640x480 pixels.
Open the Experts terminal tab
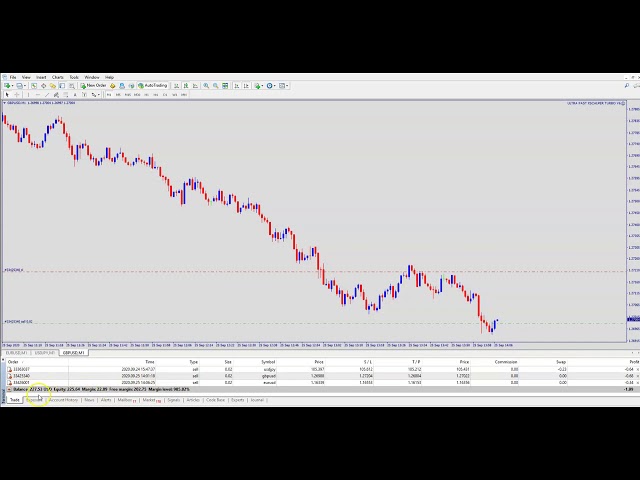[x=238, y=400]
